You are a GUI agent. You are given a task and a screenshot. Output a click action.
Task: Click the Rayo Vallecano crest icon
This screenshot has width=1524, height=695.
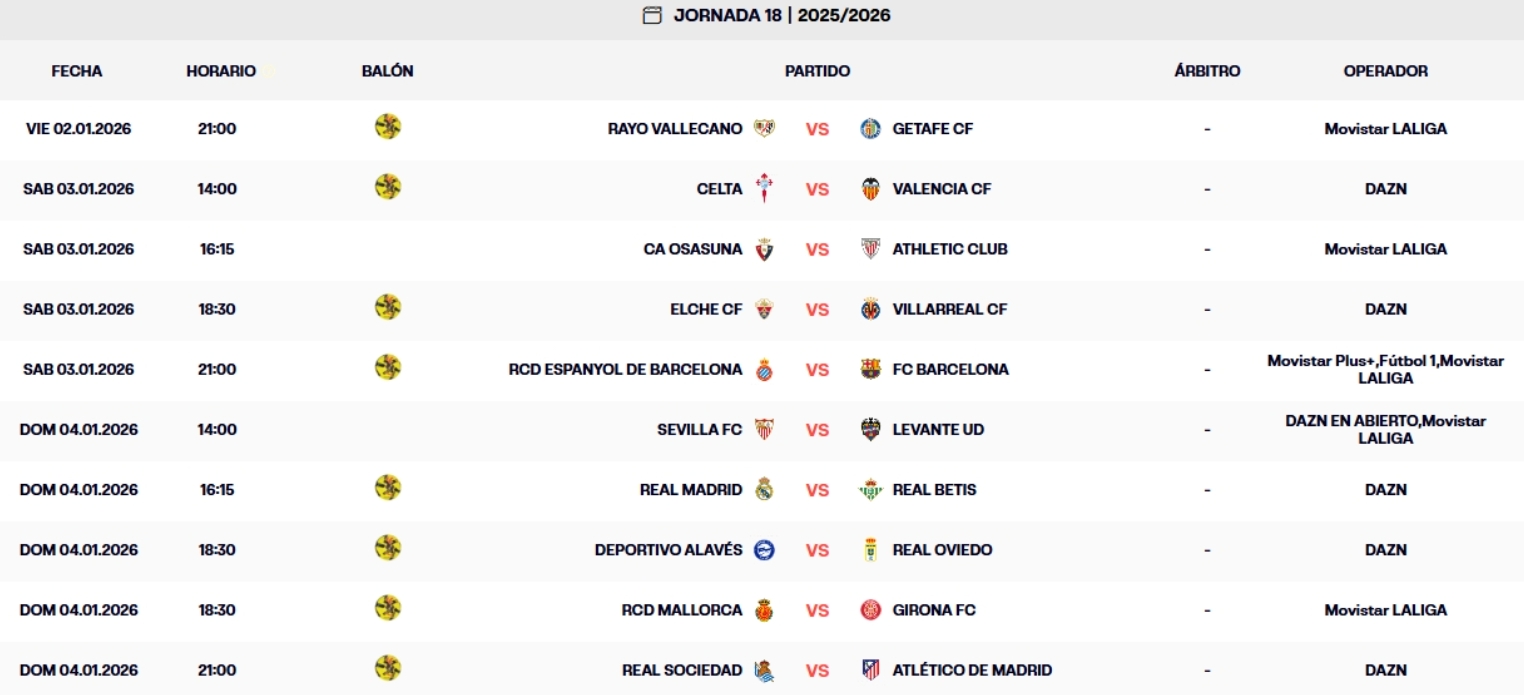(762, 128)
